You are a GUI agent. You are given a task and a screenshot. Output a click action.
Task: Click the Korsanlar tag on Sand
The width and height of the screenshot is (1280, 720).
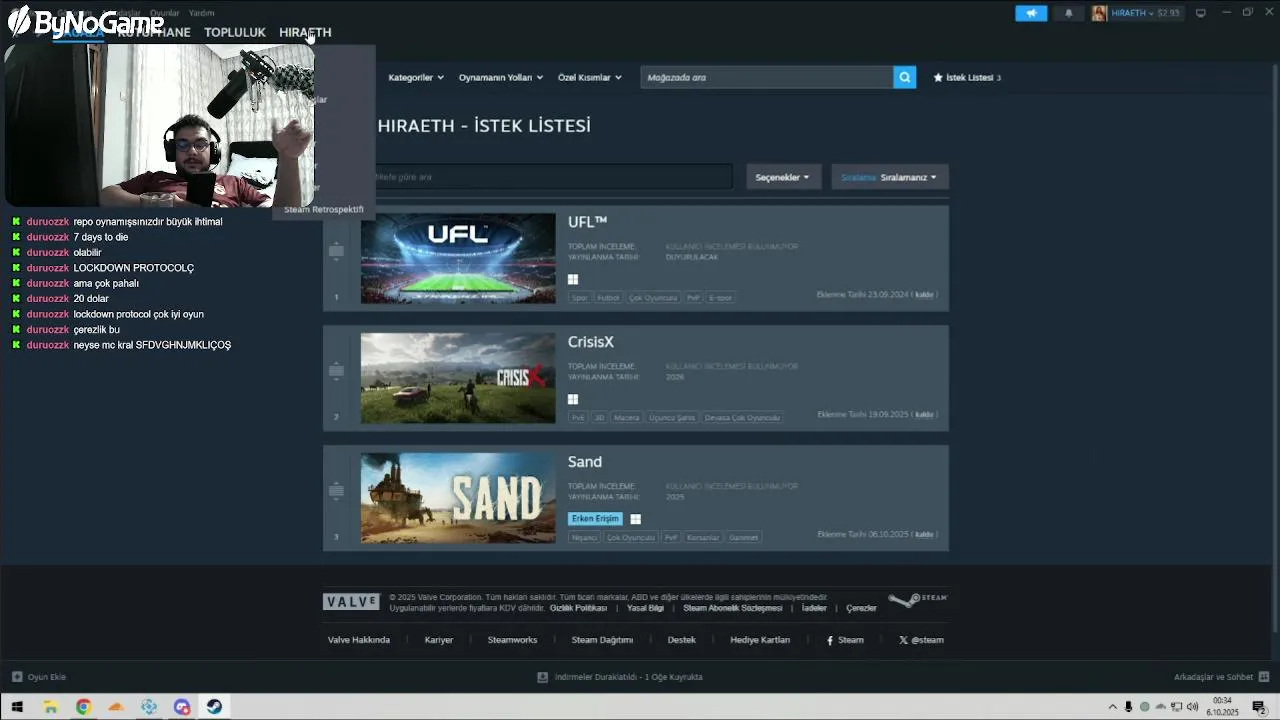(703, 538)
